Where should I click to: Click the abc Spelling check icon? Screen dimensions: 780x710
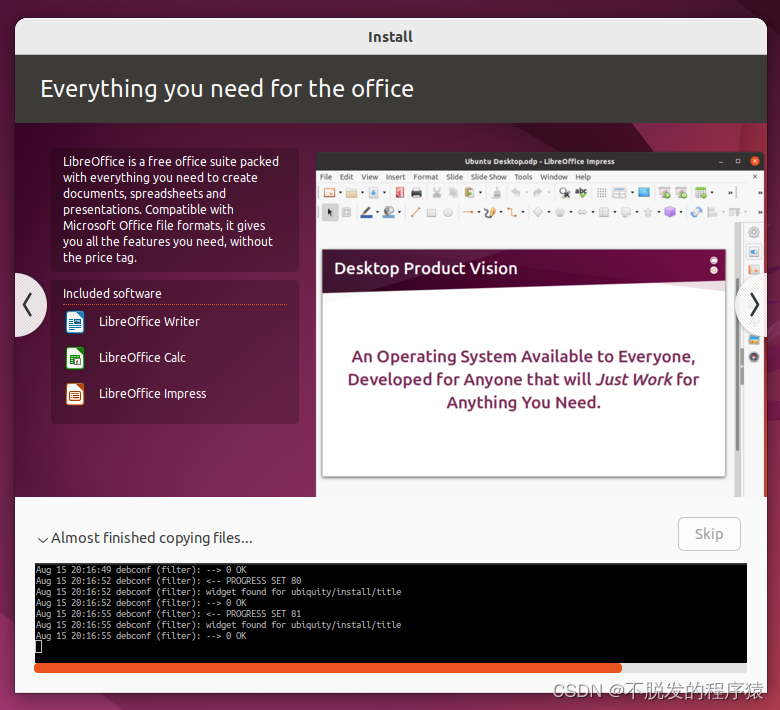(581, 193)
